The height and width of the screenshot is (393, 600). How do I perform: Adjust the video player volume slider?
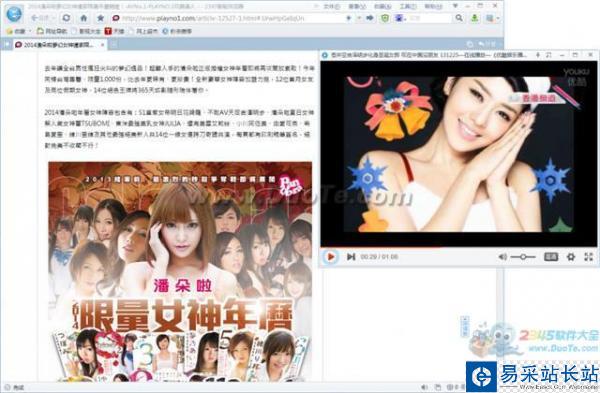tap(523, 257)
